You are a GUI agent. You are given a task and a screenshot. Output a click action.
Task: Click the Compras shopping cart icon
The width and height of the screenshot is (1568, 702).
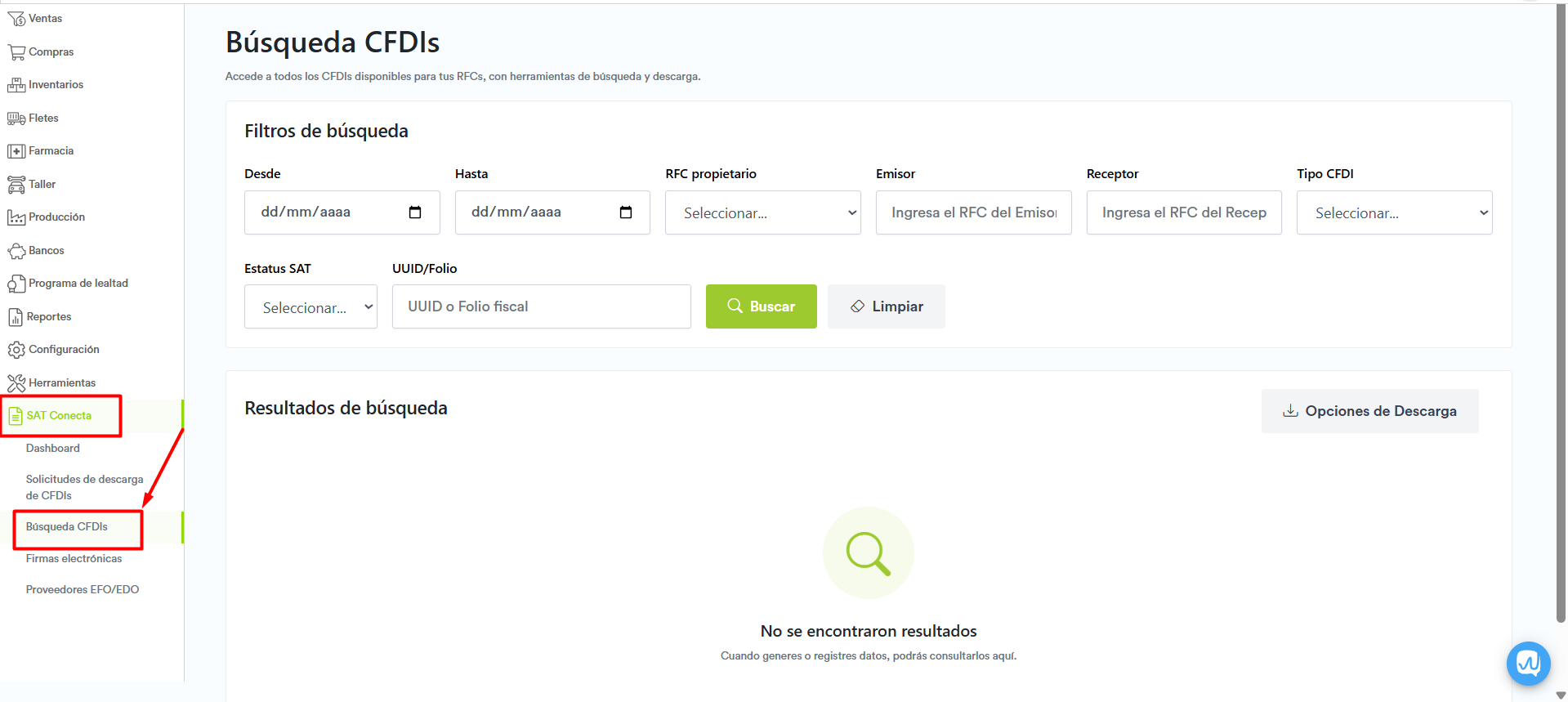[16, 52]
